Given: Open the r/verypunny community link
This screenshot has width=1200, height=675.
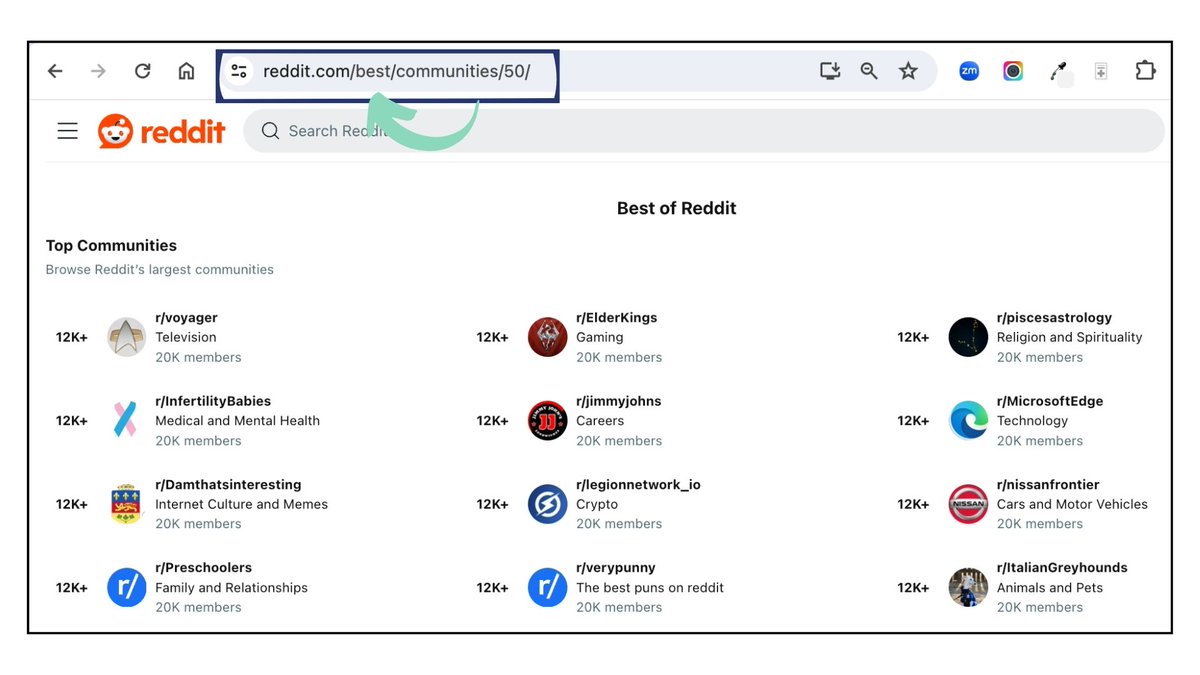Looking at the screenshot, I should [616, 568].
